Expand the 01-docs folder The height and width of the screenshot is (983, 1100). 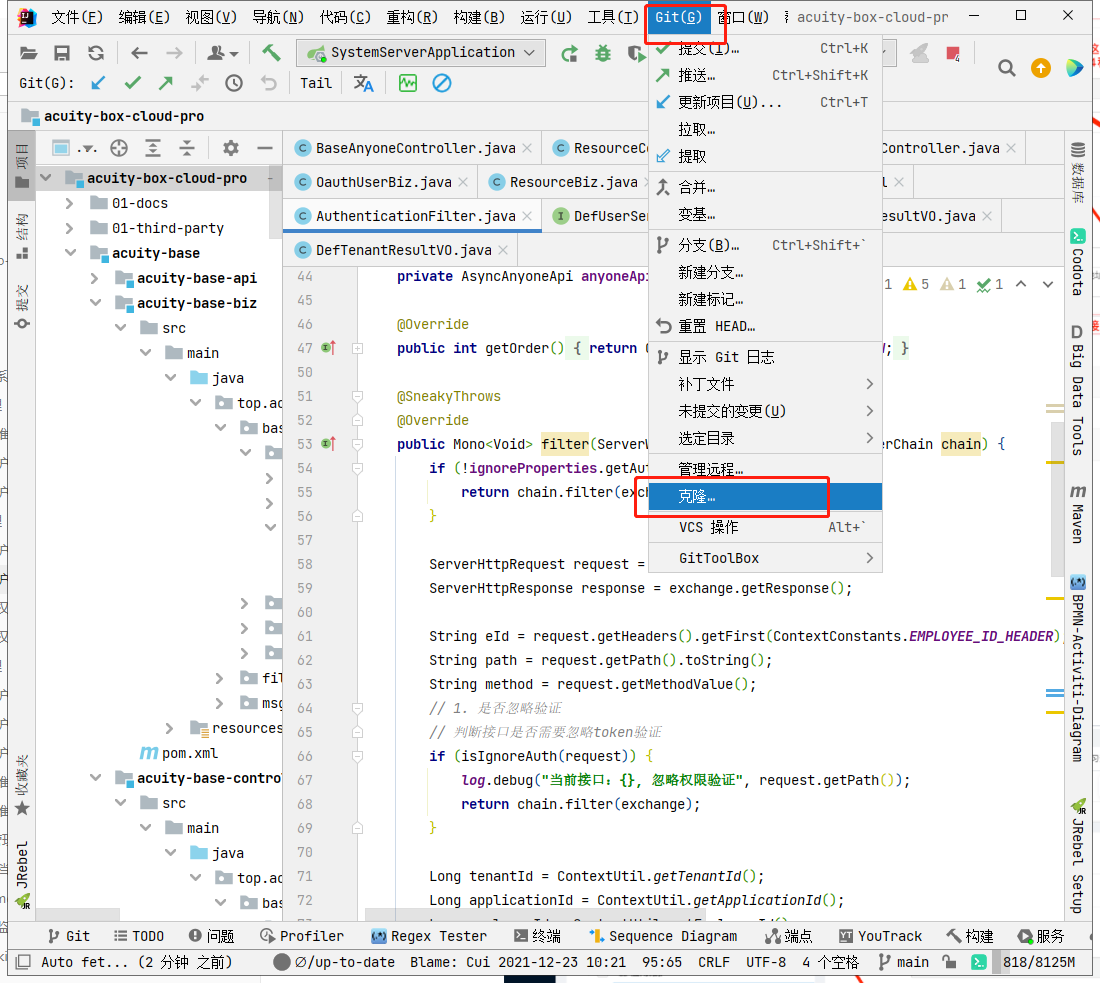[69, 203]
